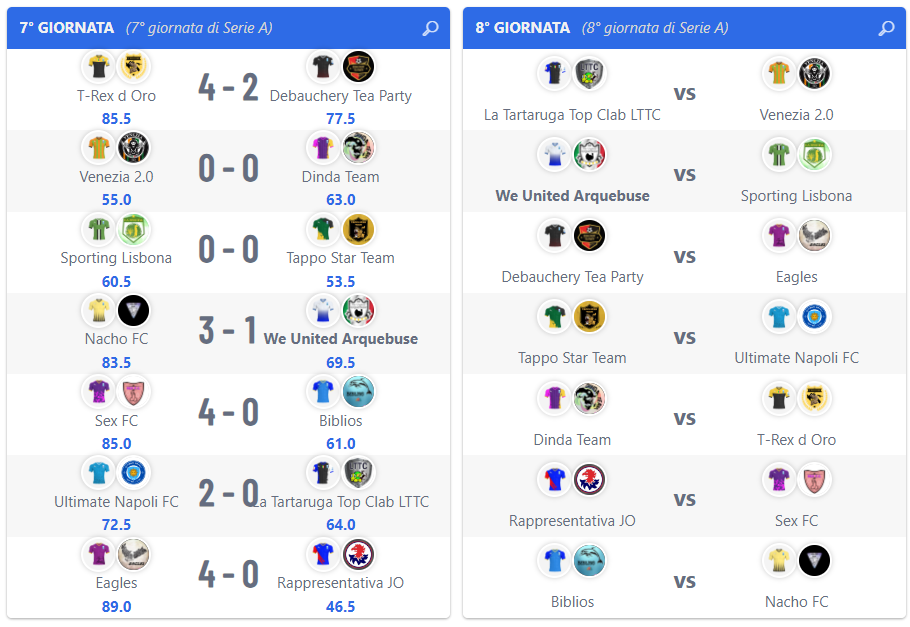Click Eagles purple jersey icon in 7° Giornata
This screenshot has height=627, width=910.
click(99, 554)
